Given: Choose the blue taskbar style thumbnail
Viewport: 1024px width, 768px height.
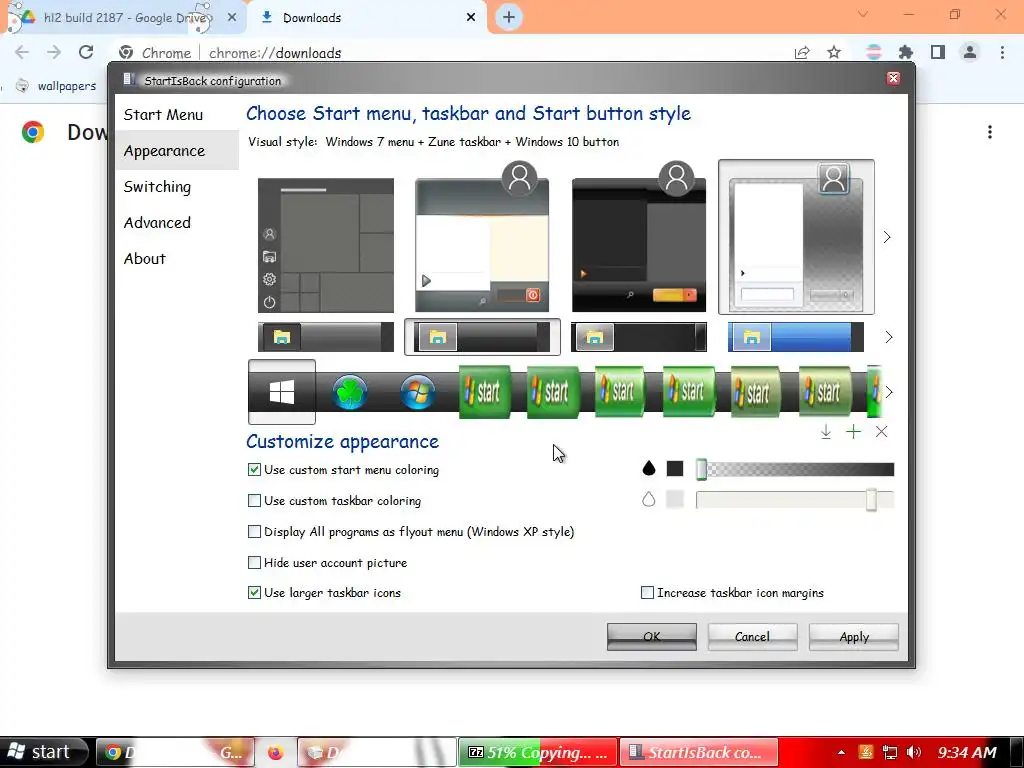Looking at the screenshot, I should [795, 337].
